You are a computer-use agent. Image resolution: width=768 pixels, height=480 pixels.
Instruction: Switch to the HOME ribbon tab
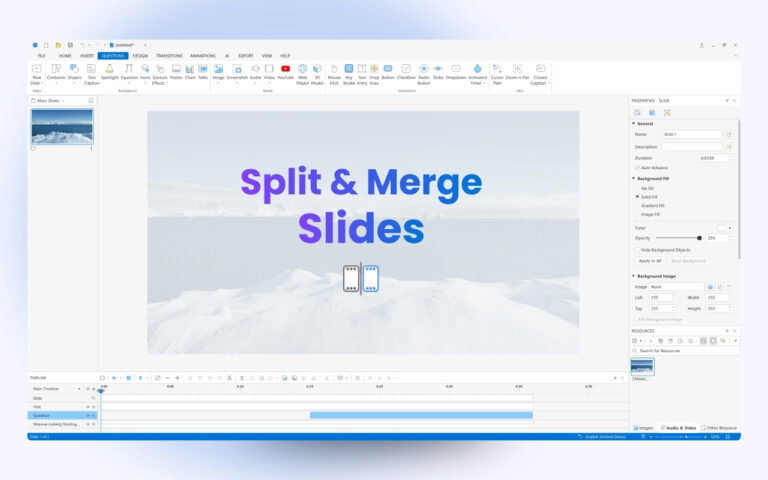65,56
